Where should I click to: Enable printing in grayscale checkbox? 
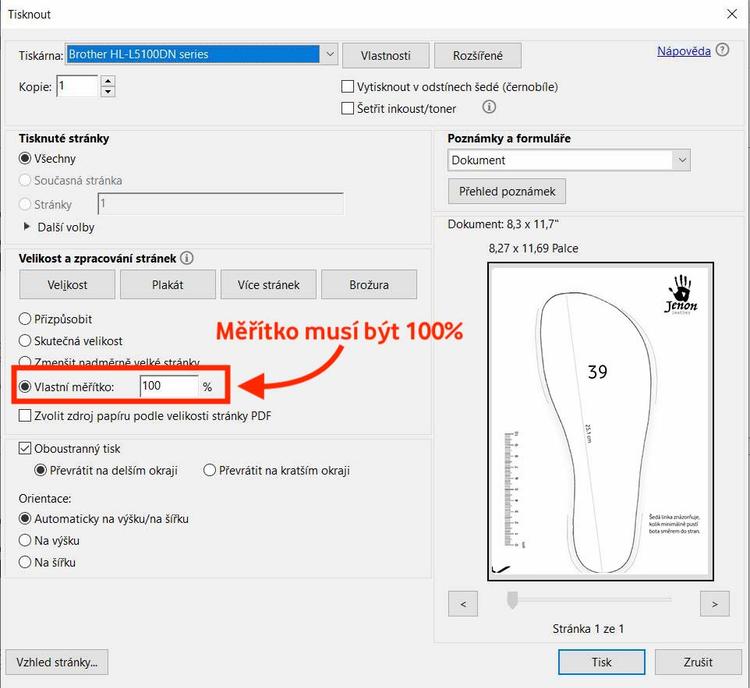[x=348, y=87]
